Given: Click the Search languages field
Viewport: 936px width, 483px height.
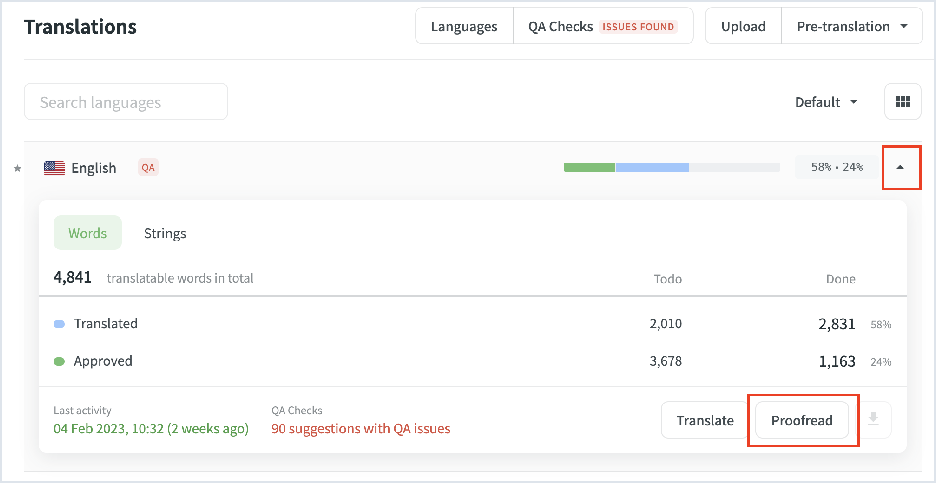Looking at the screenshot, I should [126, 102].
